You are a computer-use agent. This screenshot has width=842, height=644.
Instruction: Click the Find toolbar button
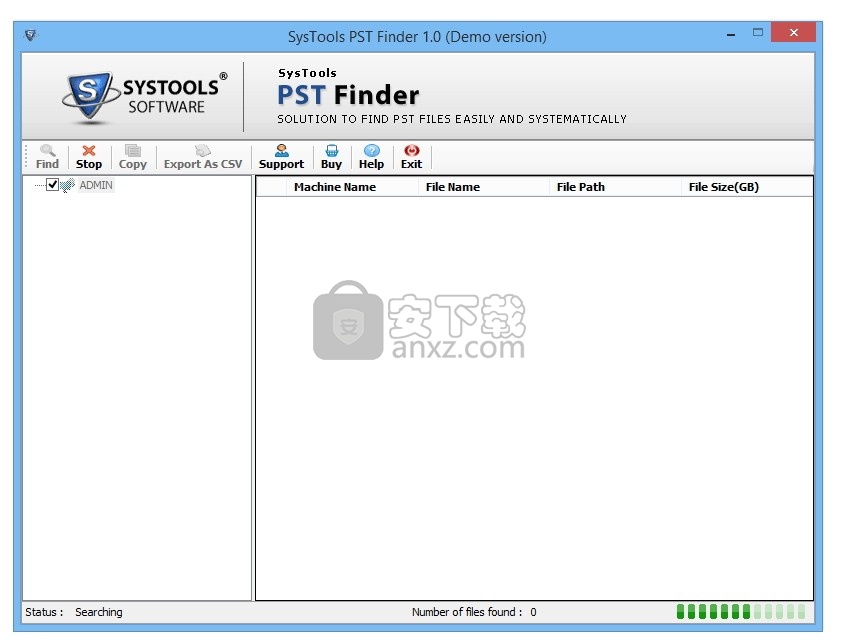pos(47,157)
